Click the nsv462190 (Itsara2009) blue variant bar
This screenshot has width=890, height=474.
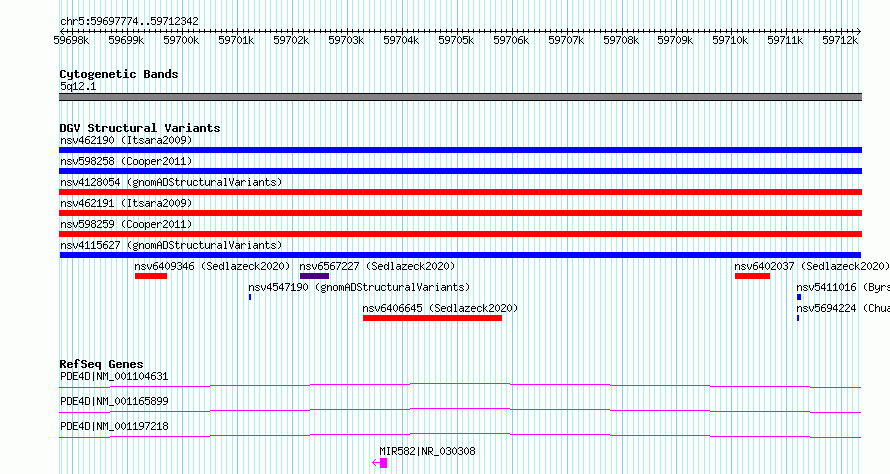(460, 150)
